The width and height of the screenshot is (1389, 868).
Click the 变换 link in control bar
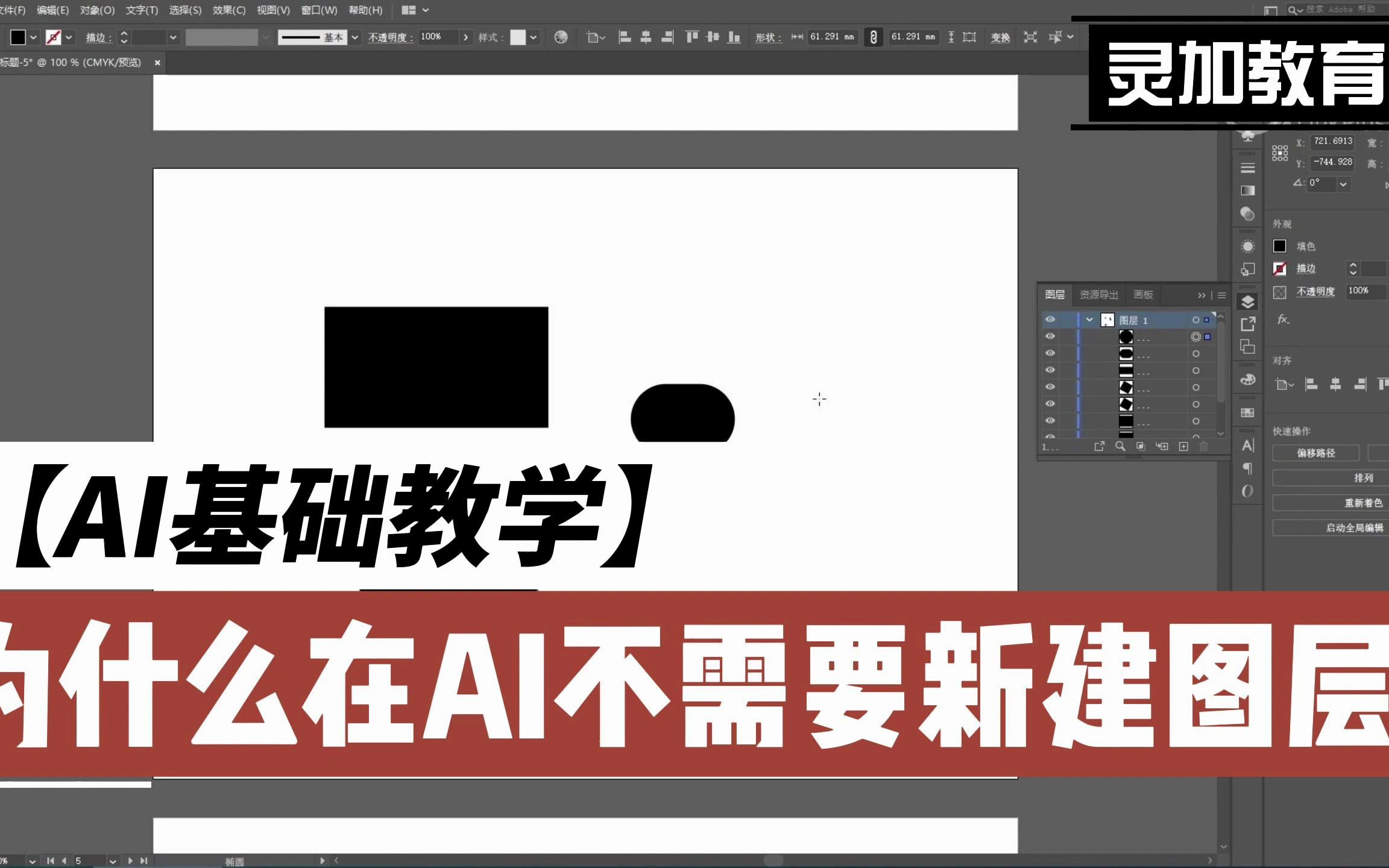point(1000,37)
